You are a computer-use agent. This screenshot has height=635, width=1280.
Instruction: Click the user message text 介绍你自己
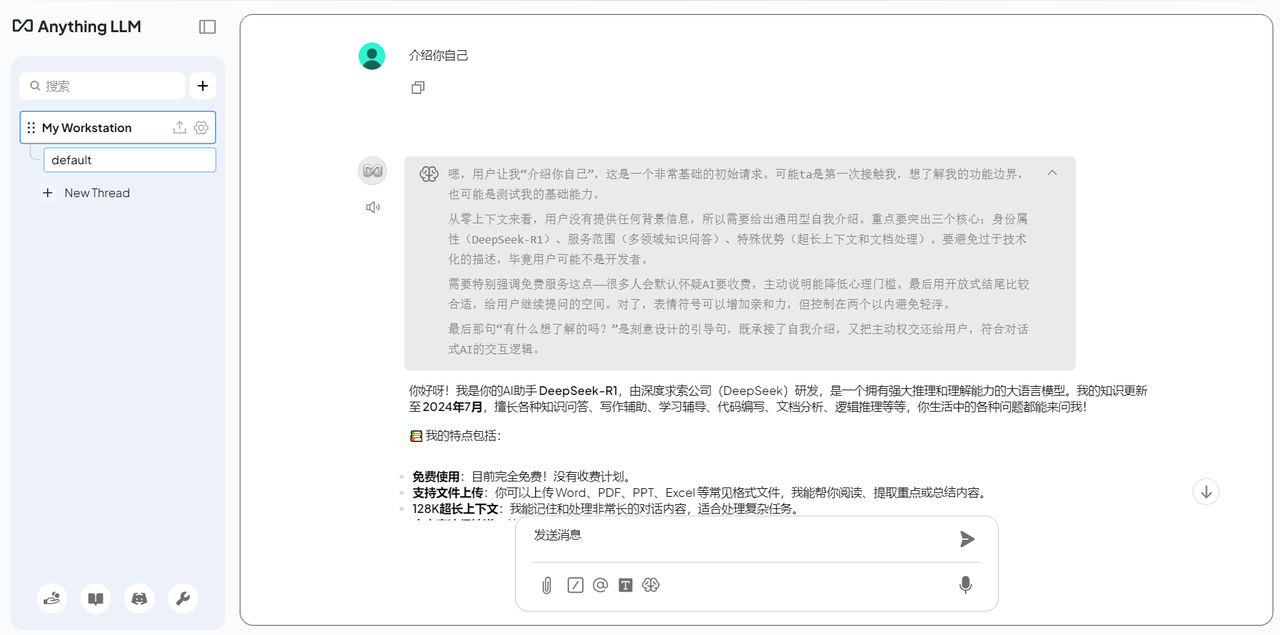click(x=439, y=56)
